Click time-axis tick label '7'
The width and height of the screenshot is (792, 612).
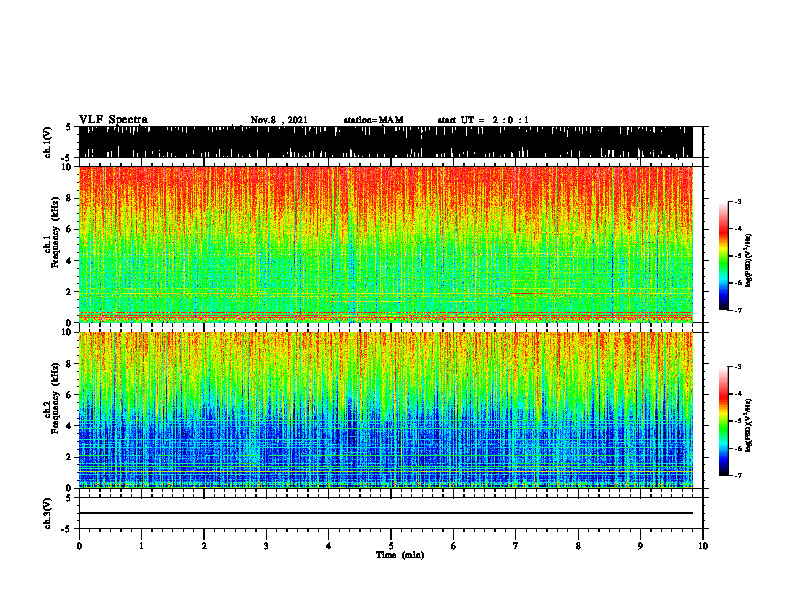(x=516, y=546)
